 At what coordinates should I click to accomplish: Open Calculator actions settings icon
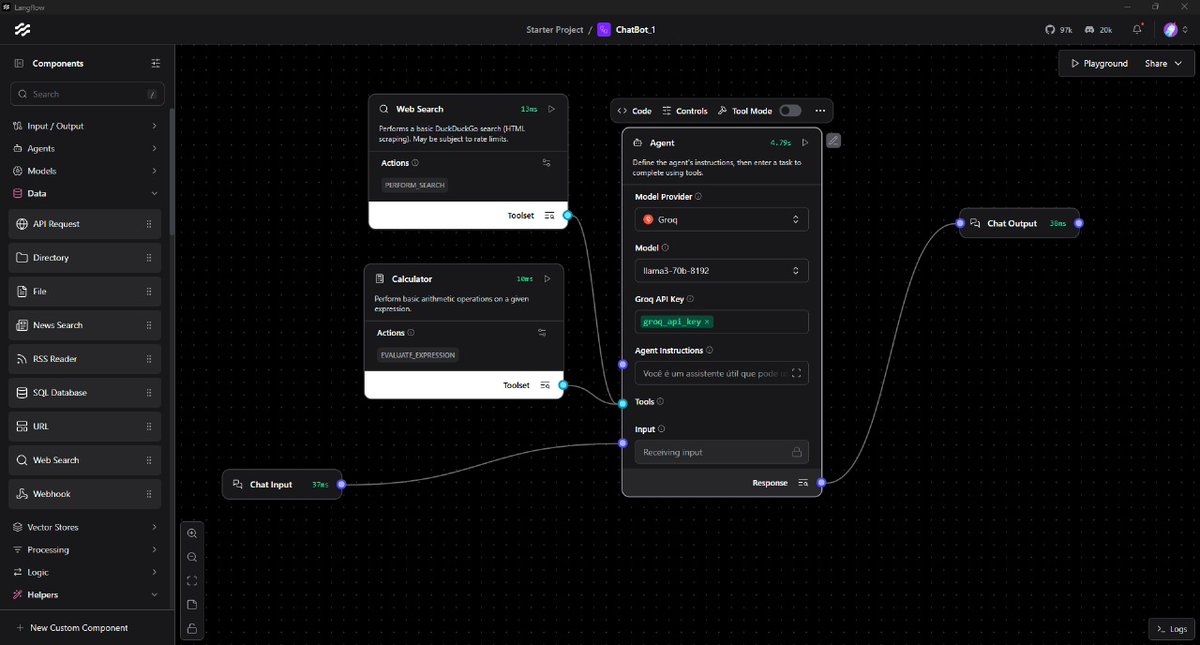click(x=542, y=333)
